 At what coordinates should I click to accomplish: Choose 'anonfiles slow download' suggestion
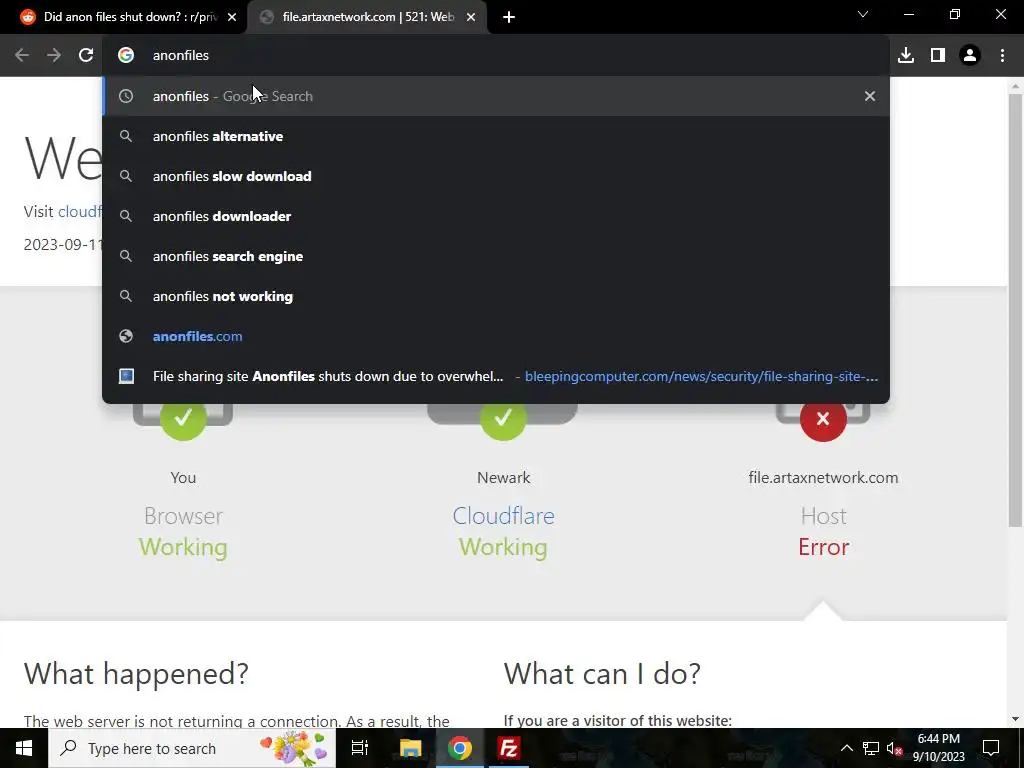pyautogui.click(x=495, y=176)
